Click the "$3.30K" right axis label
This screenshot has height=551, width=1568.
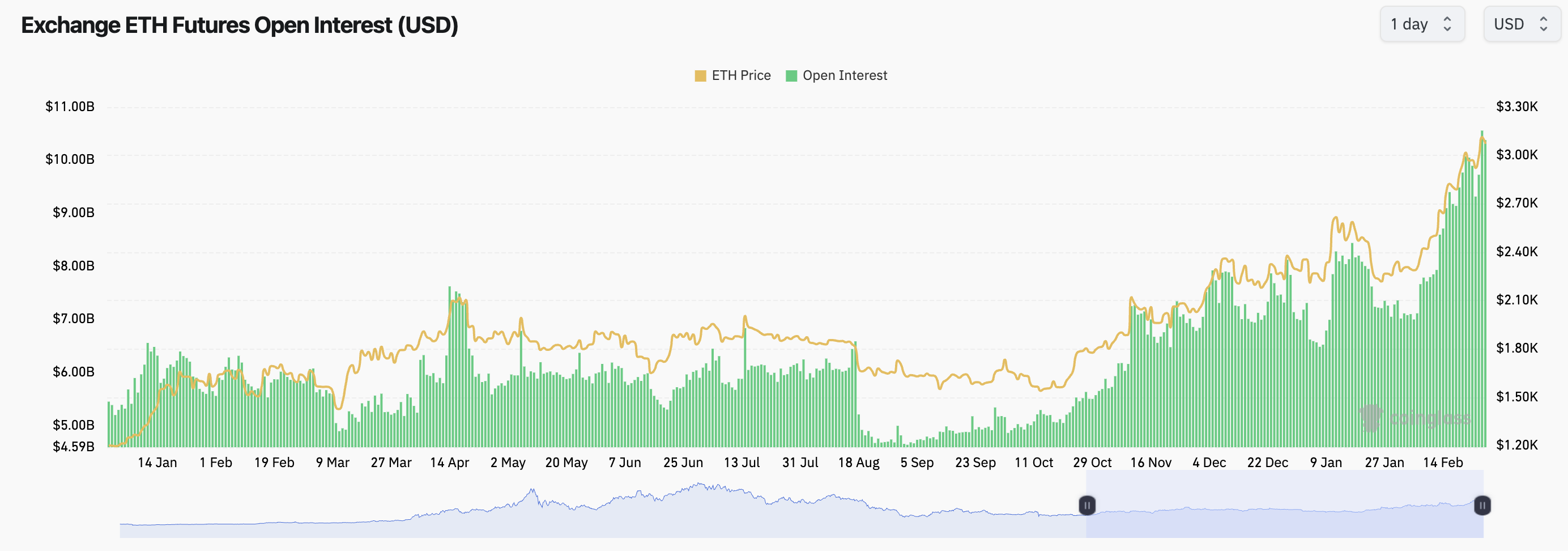1517,107
